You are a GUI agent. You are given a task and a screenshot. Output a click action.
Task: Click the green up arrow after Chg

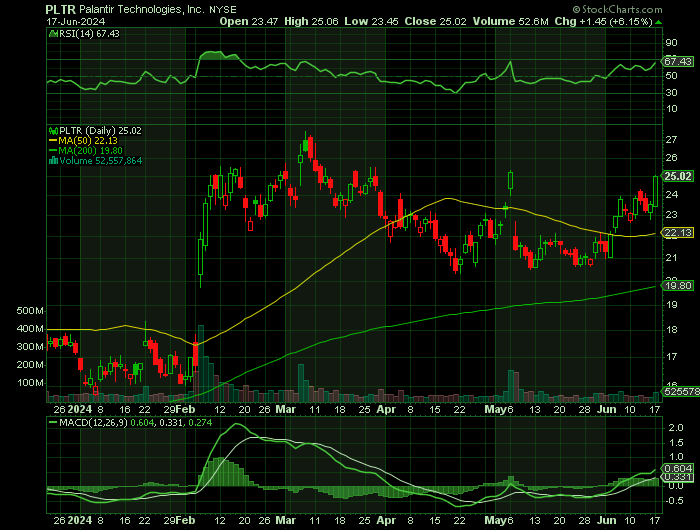[x=659, y=22]
